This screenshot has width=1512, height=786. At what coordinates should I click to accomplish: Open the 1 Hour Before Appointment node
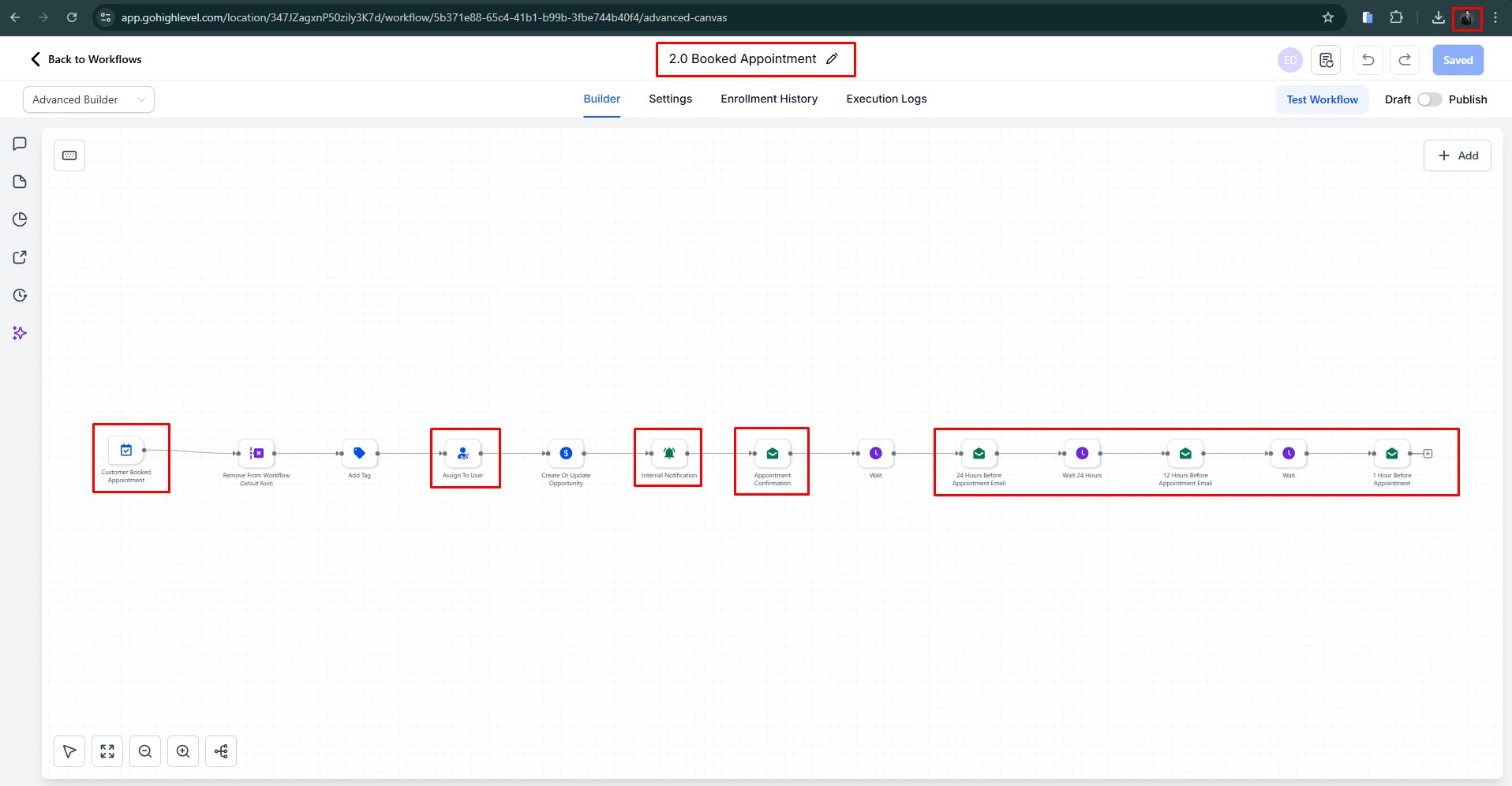tap(1392, 453)
